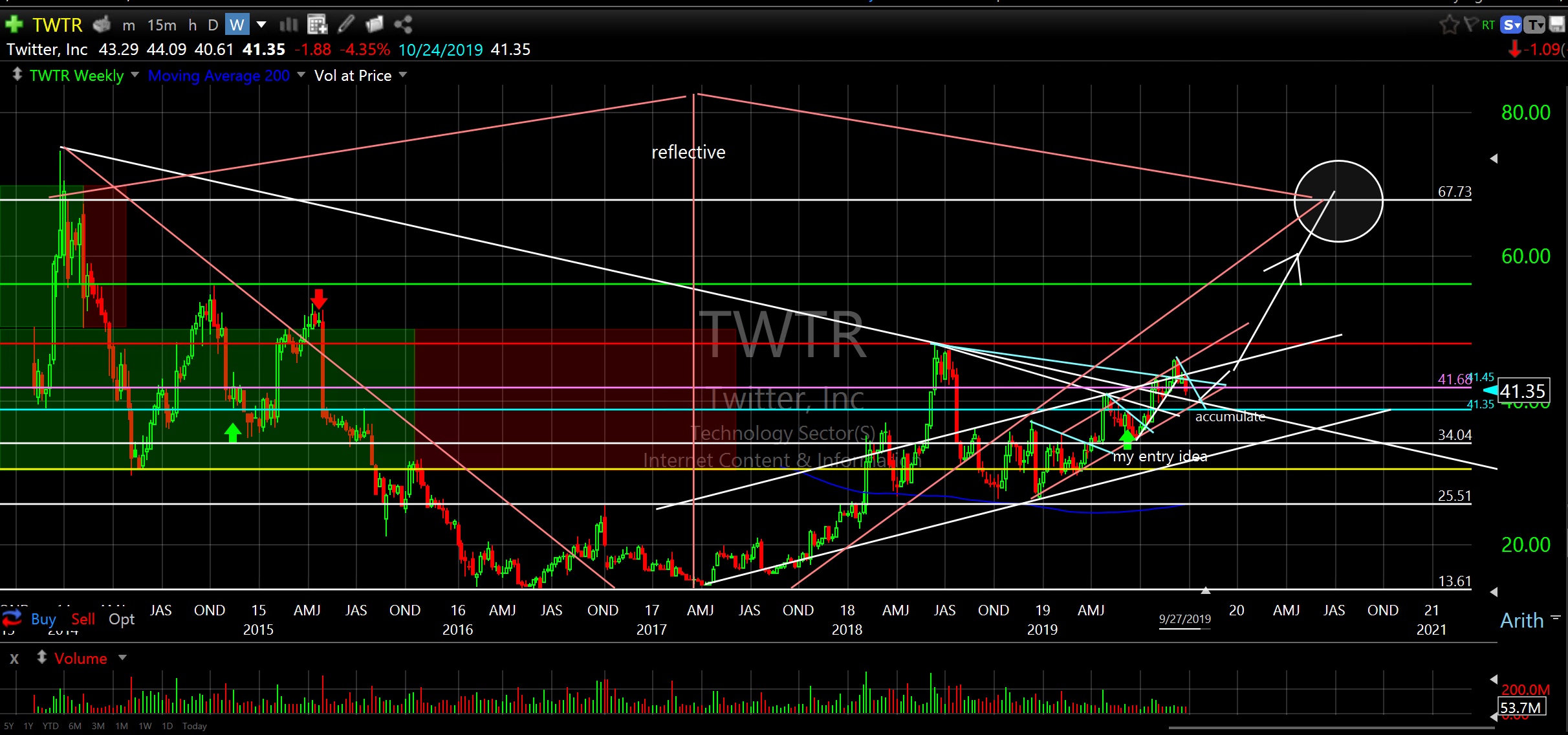Click the Sell button
Screen dimensions: 1568x735
(83, 619)
